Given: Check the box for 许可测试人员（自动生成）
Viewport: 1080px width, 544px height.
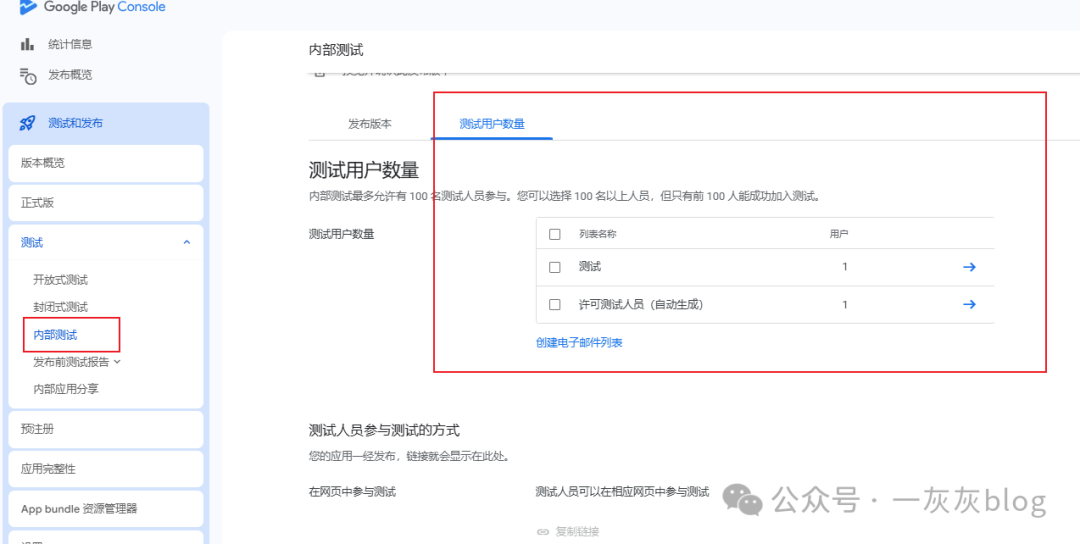Looking at the screenshot, I should click(554, 304).
